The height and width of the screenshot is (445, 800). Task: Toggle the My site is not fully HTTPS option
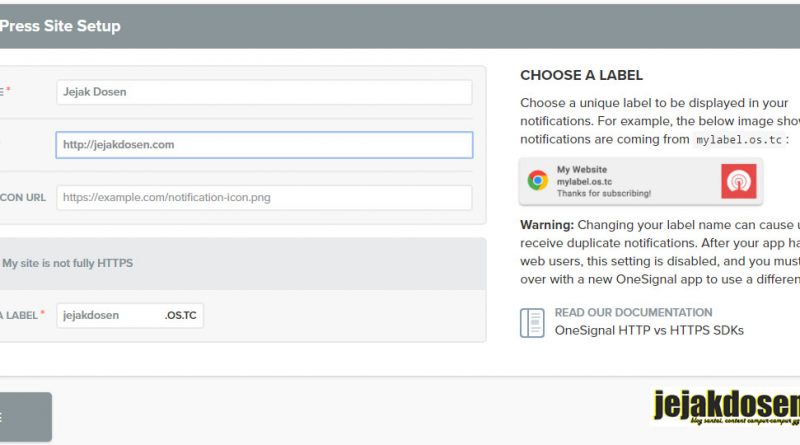67,263
